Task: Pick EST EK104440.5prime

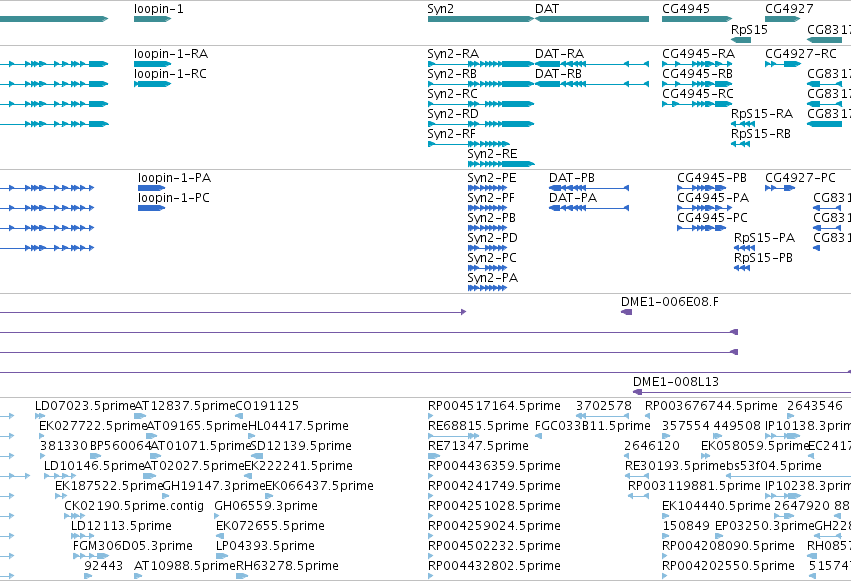Action: pyautogui.click(x=666, y=516)
